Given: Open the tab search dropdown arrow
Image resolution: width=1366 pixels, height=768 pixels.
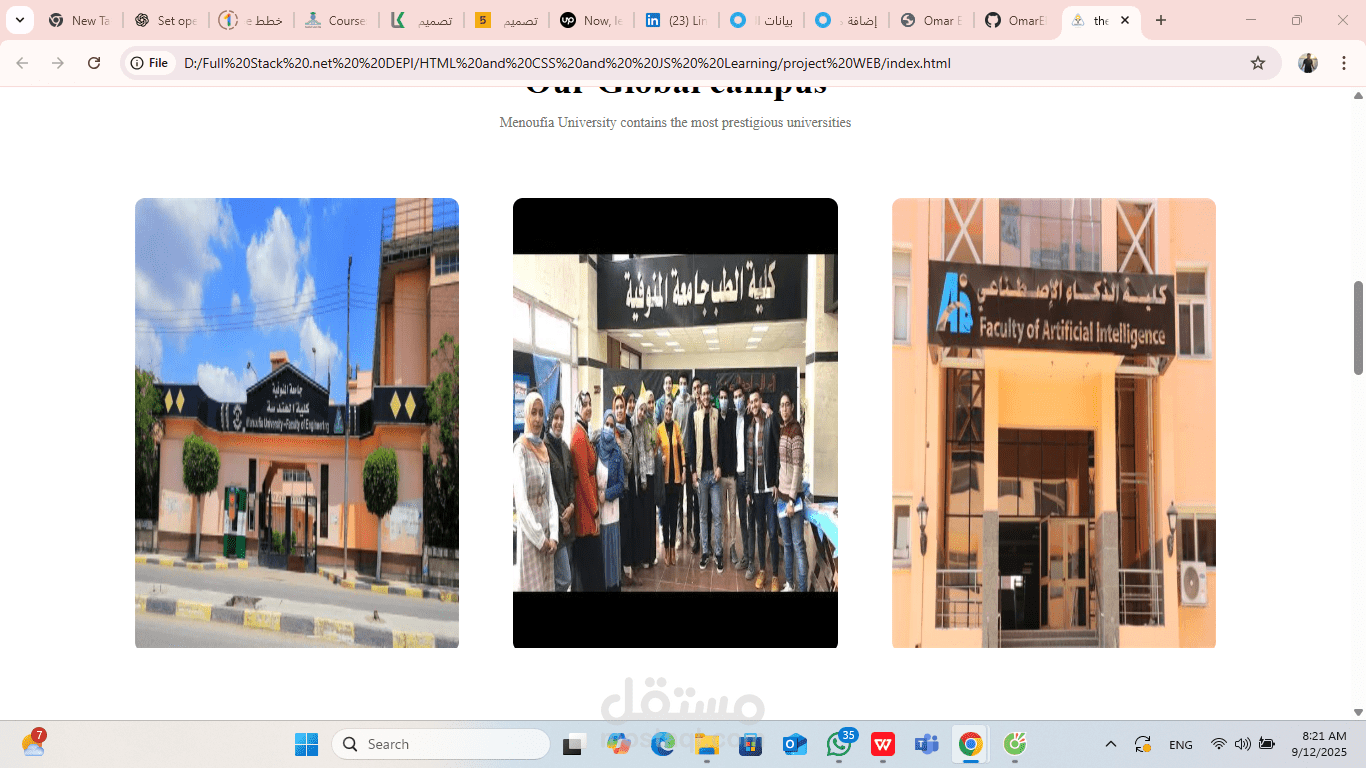Looking at the screenshot, I should (x=19, y=20).
